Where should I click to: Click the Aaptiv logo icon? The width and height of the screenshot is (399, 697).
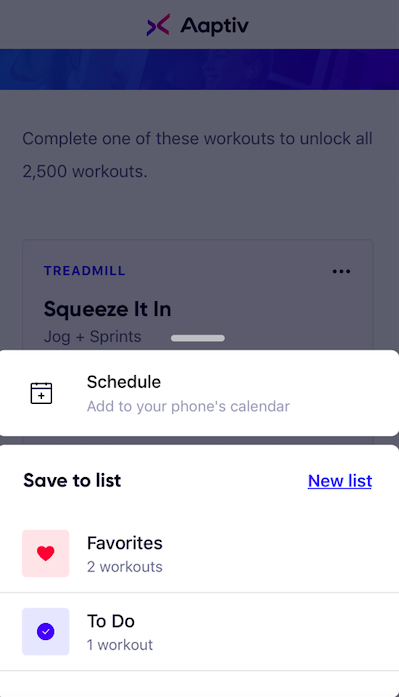pos(158,25)
